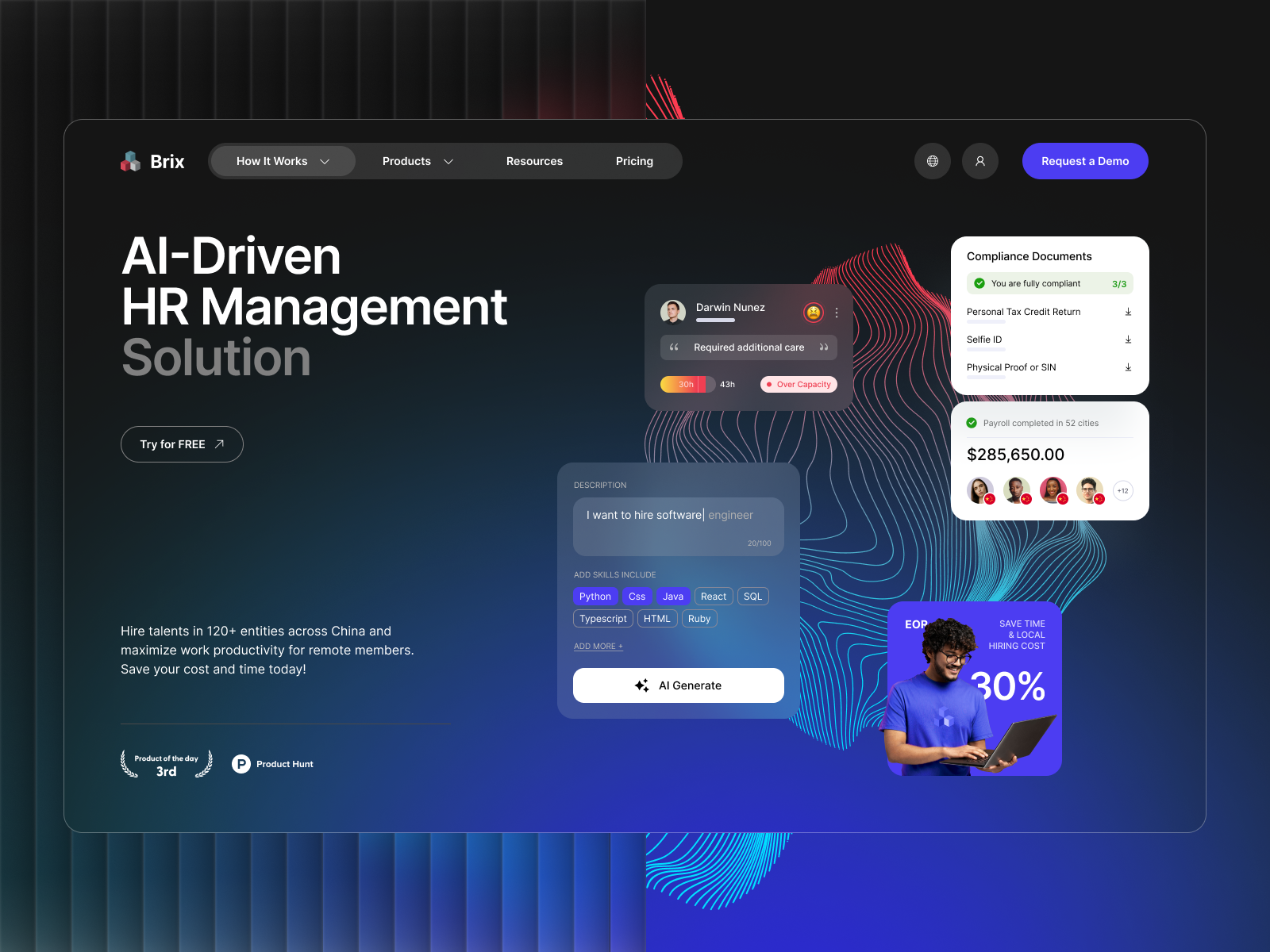Click the Product Hunt logo icon
1270x952 pixels.
click(x=241, y=764)
